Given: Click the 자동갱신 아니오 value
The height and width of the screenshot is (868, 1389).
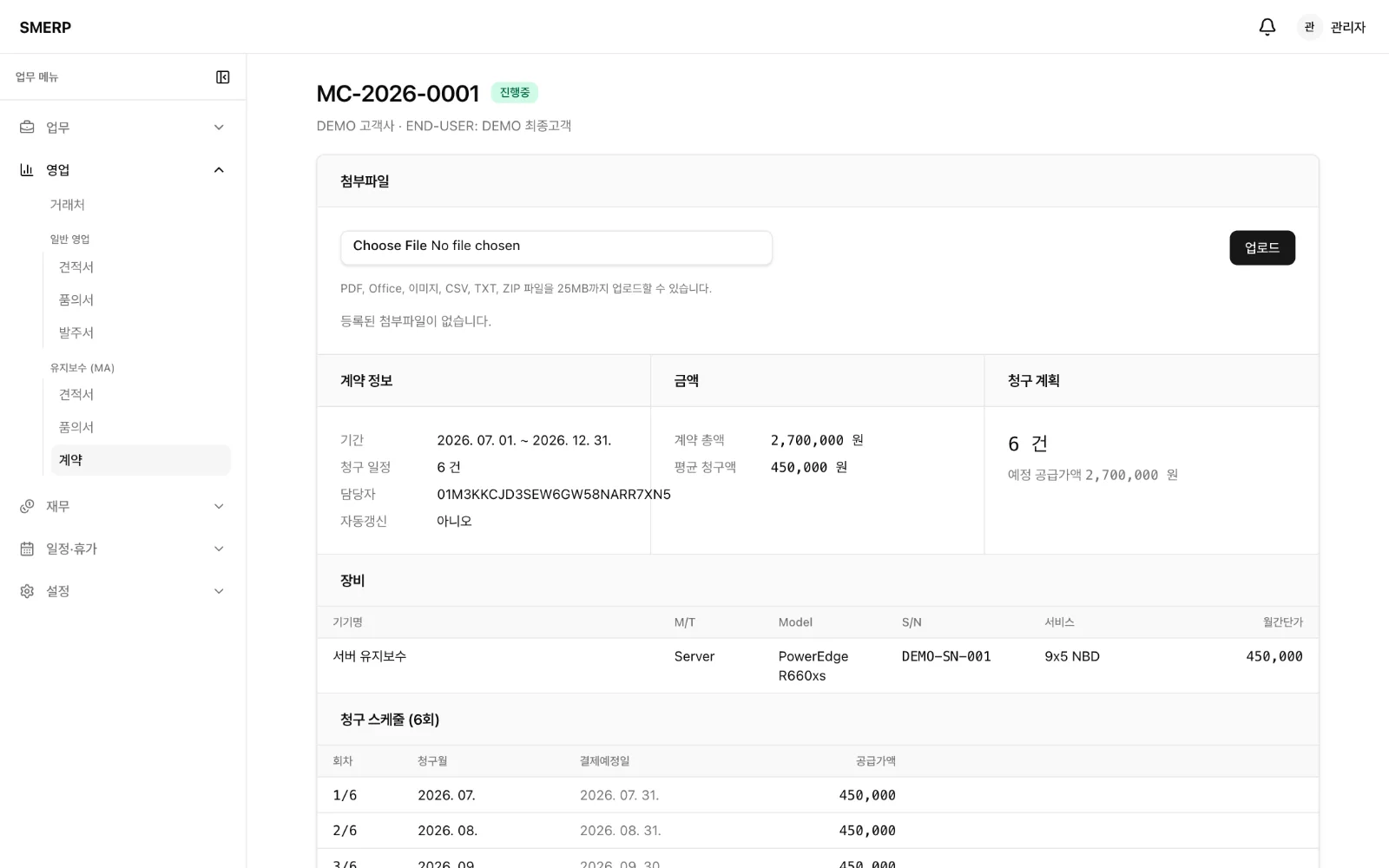Looking at the screenshot, I should click(x=454, y=522).
